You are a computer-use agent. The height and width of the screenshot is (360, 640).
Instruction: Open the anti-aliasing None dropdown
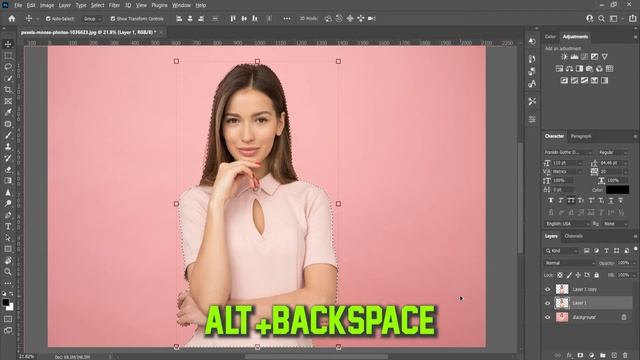[616, 224]
